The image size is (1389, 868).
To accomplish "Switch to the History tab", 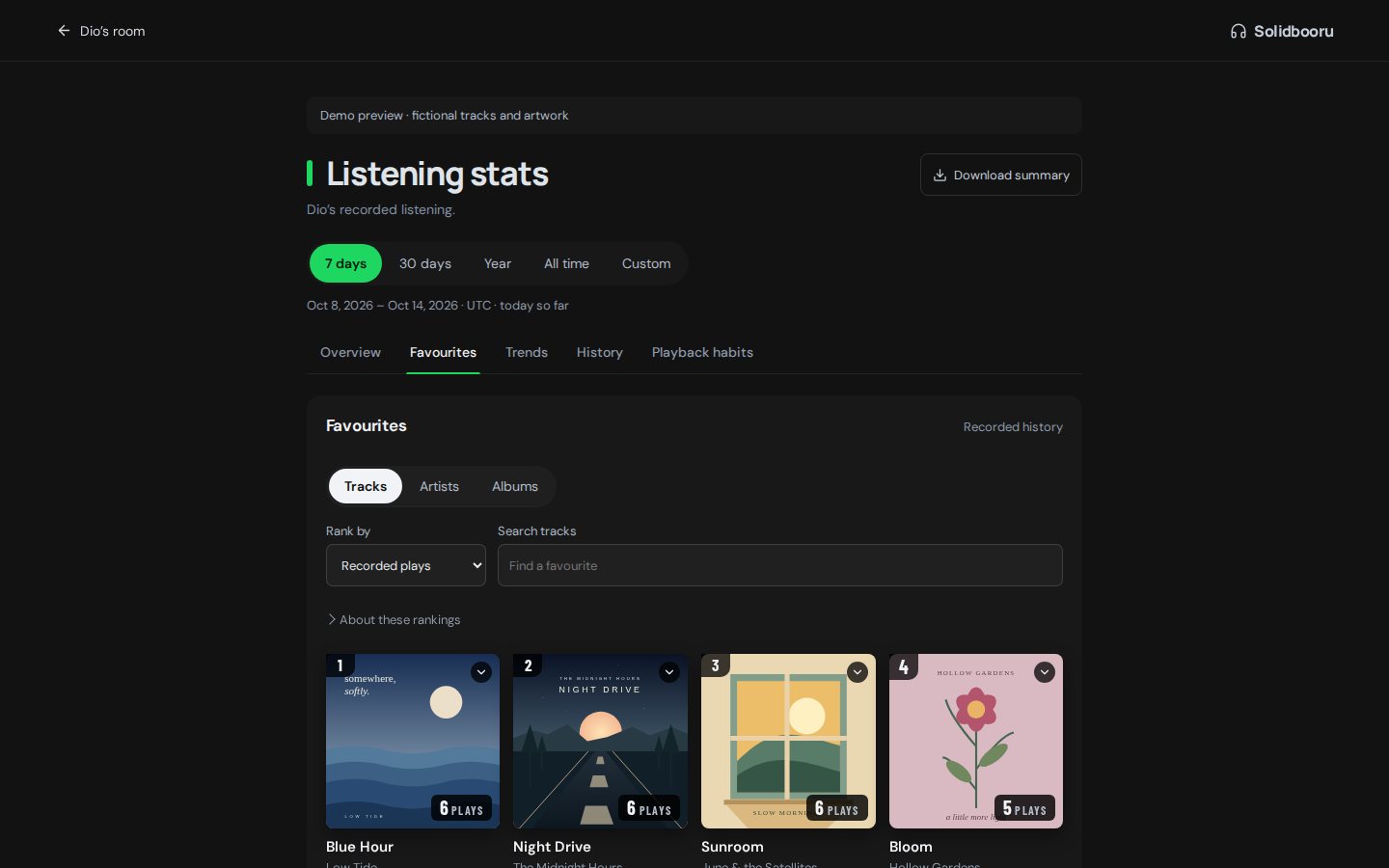I will (600, 353).
